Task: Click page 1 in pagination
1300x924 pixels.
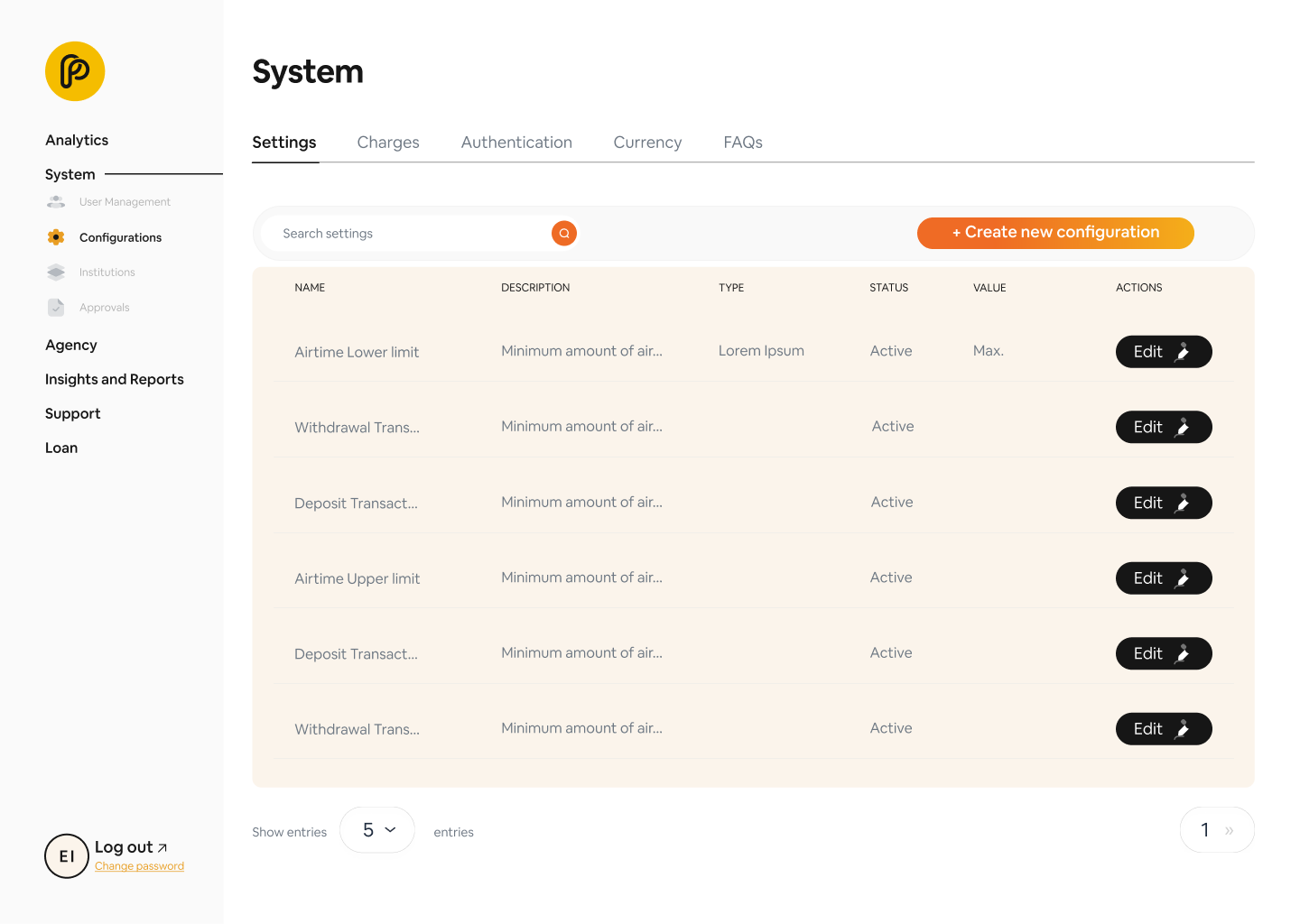Action: (x=1204, y=830)
